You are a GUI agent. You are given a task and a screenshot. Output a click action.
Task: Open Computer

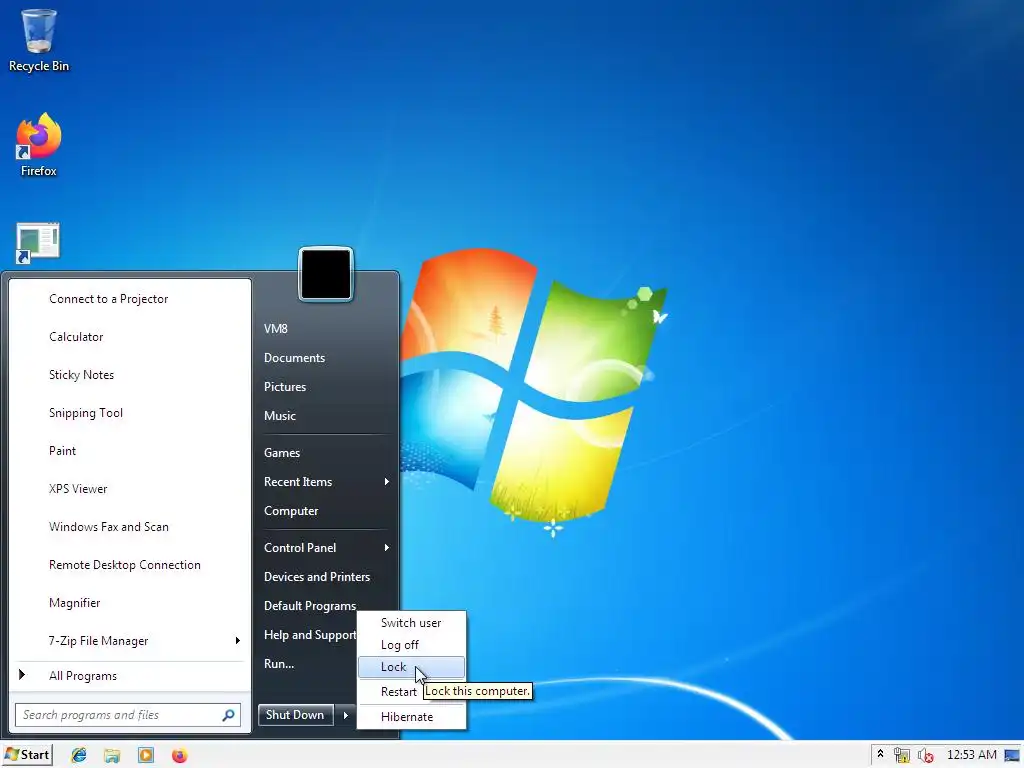325,511
